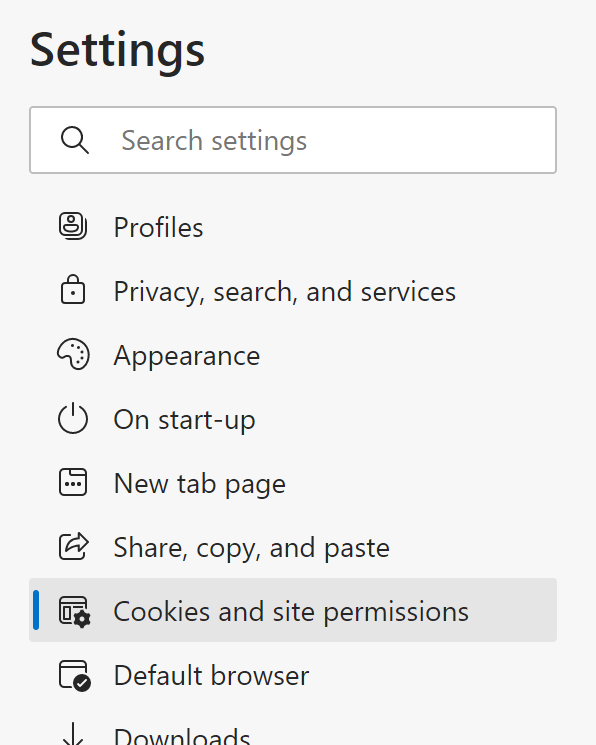The image size is (596, 745).
Task: Select the On start-up section
Action: 293,419
